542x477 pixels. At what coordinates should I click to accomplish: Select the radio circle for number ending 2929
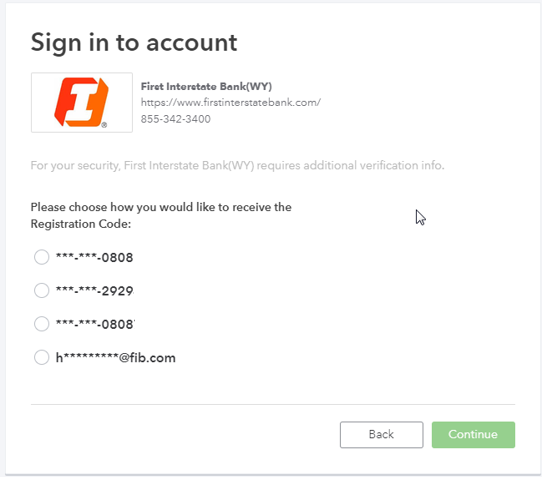click(41, 290)
